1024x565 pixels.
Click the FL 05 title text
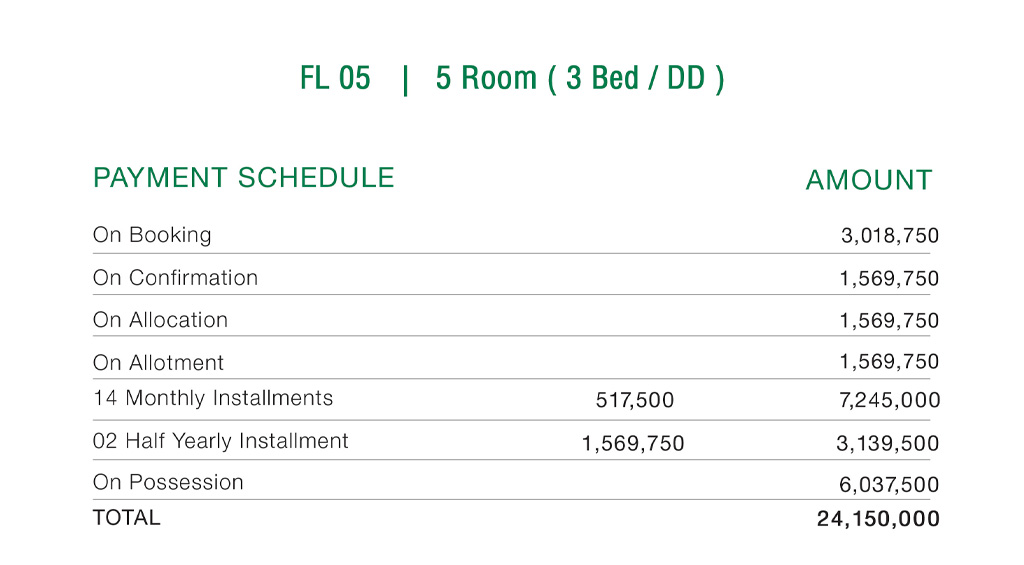point(335,79)
